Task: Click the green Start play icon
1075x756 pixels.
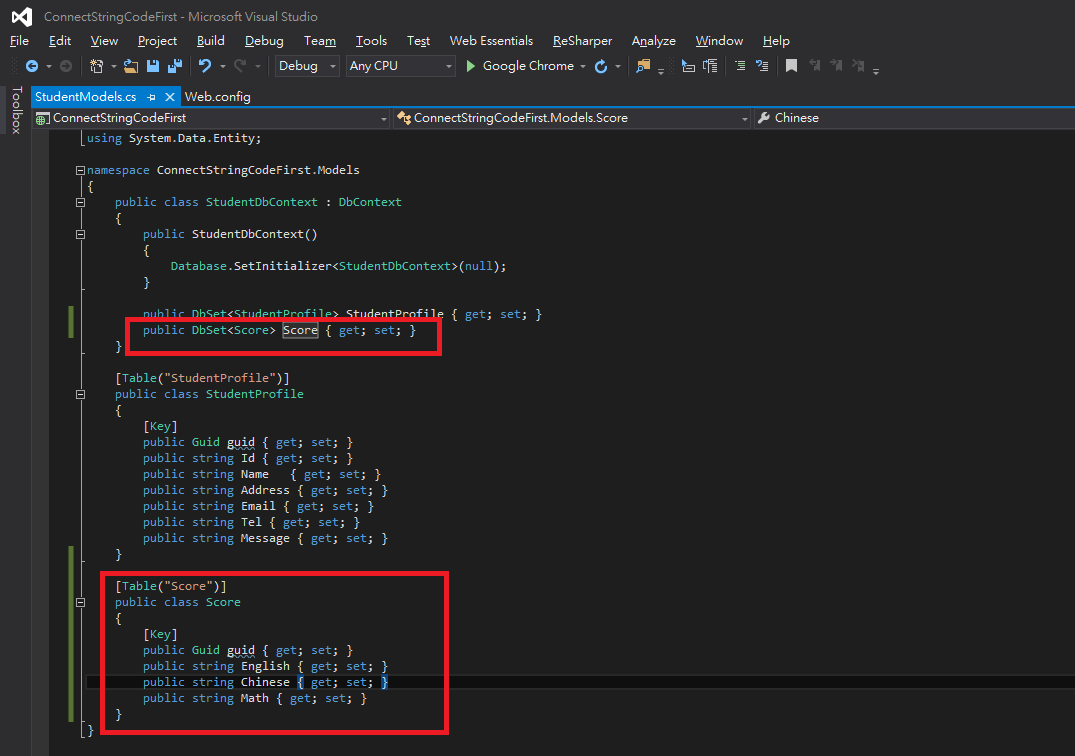Action: tap(470, 66)
